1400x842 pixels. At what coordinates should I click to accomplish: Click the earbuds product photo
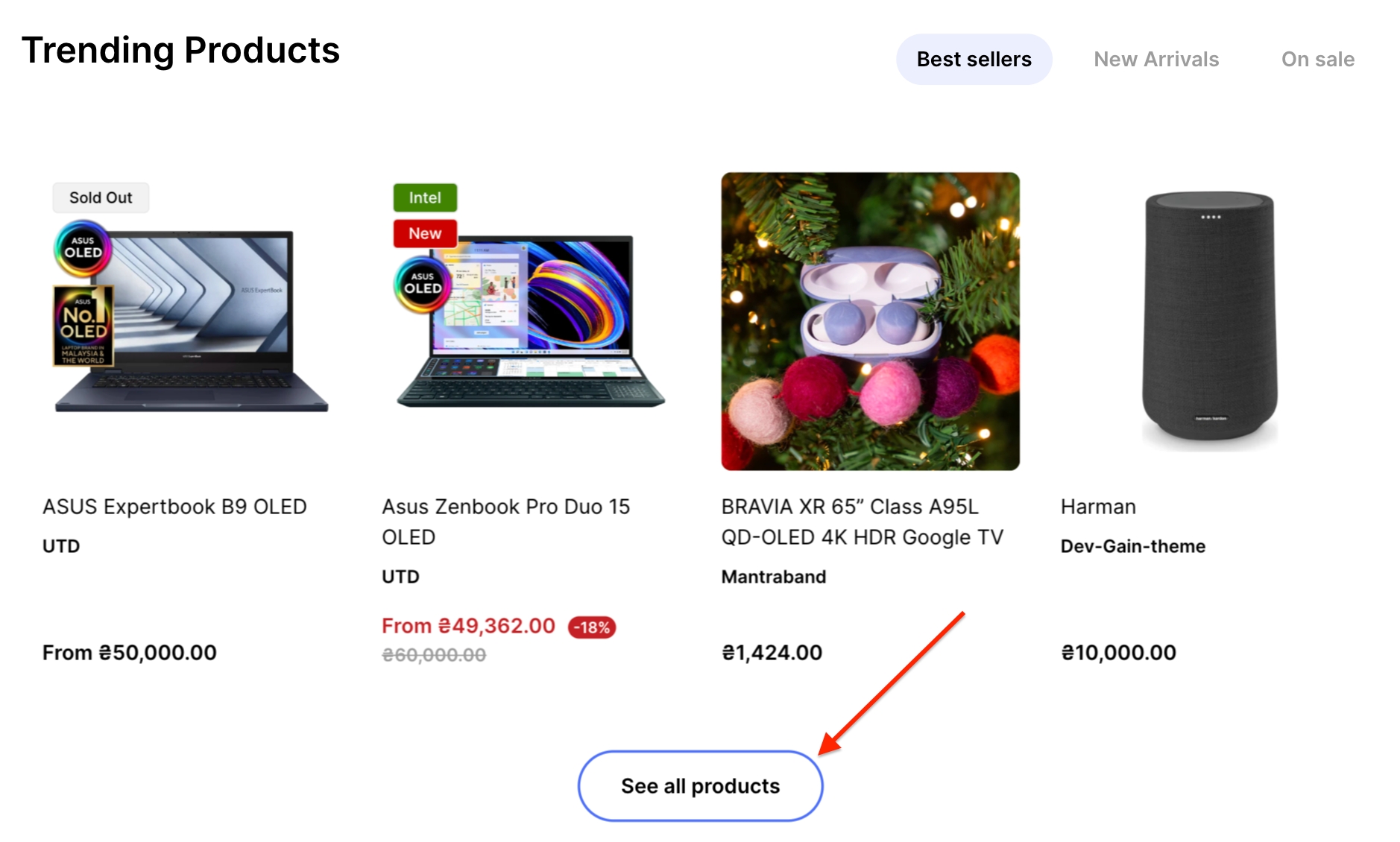pos(870,321)
